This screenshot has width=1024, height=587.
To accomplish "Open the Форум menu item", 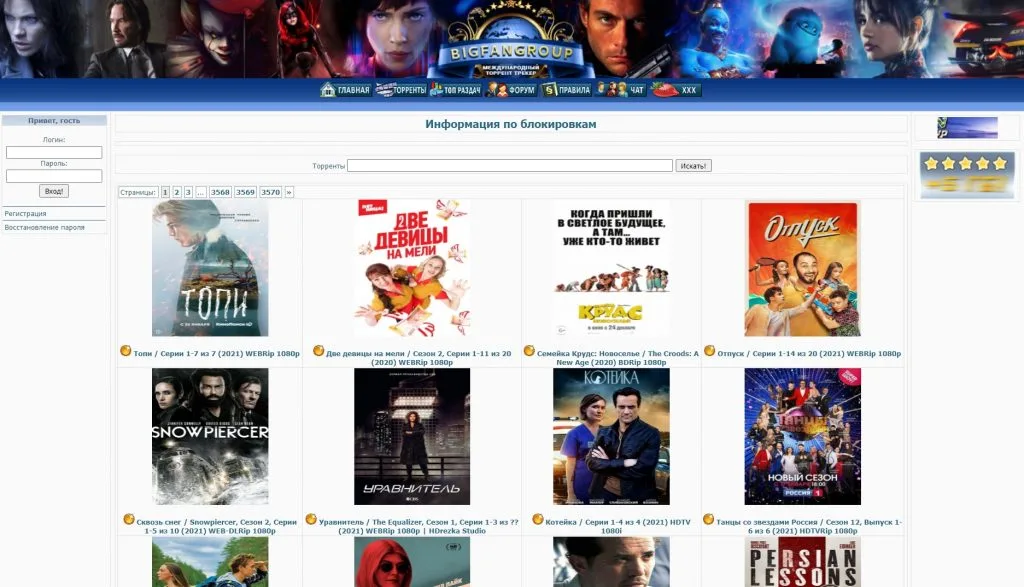I will tap(511, 90).
